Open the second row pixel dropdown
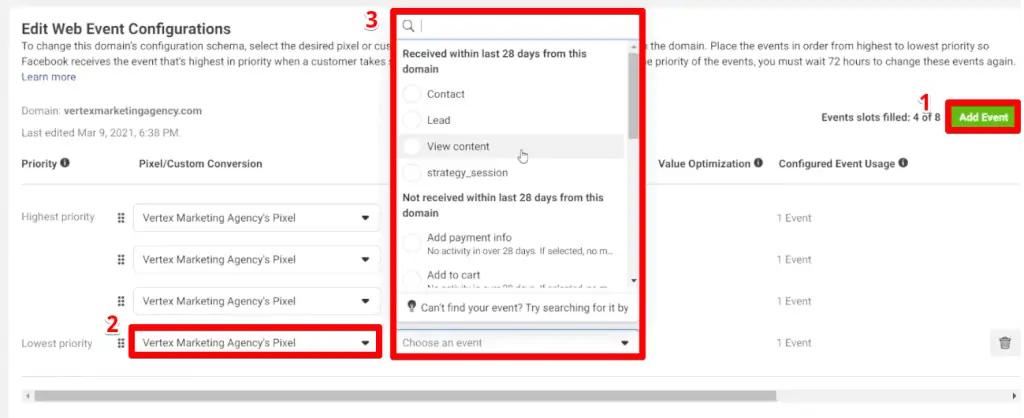The image size is (1024, 418). pyautogui.click(x=257, y=259)
